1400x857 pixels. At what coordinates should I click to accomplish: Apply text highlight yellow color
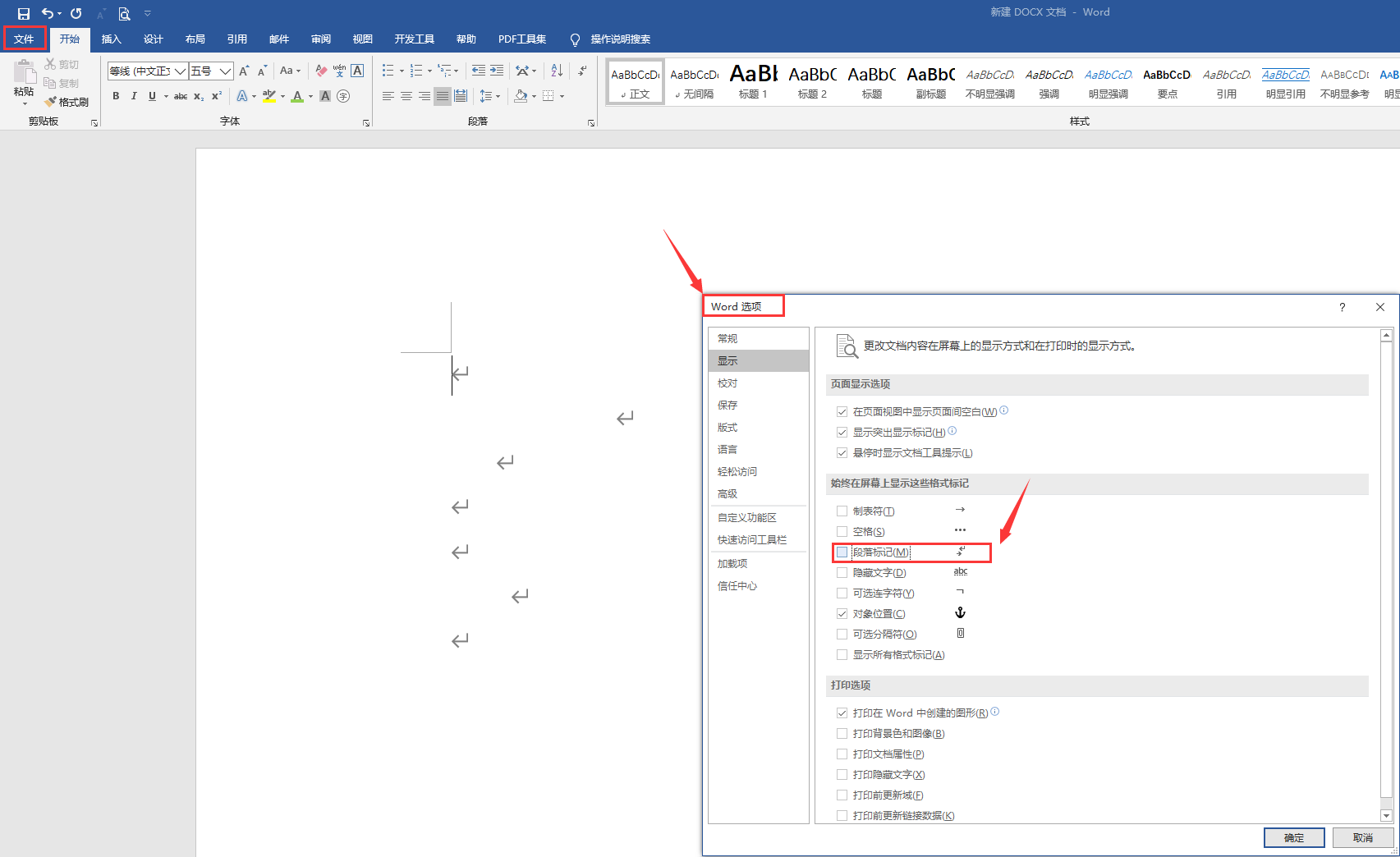pyautogui.click(x=269, y=96)
